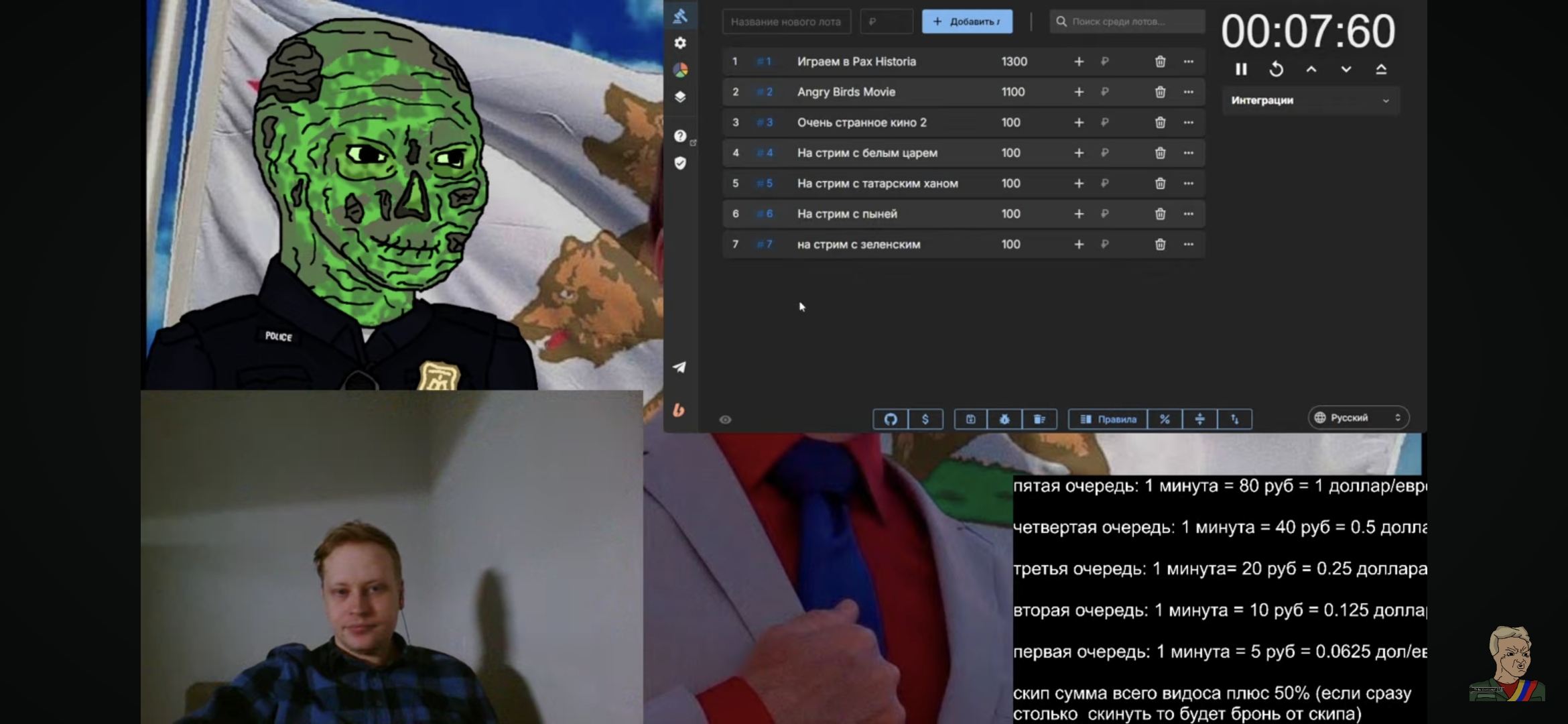Open the GitHub link icon
The width and height of the screenshot is (1568, 724).
coord(891,419)
